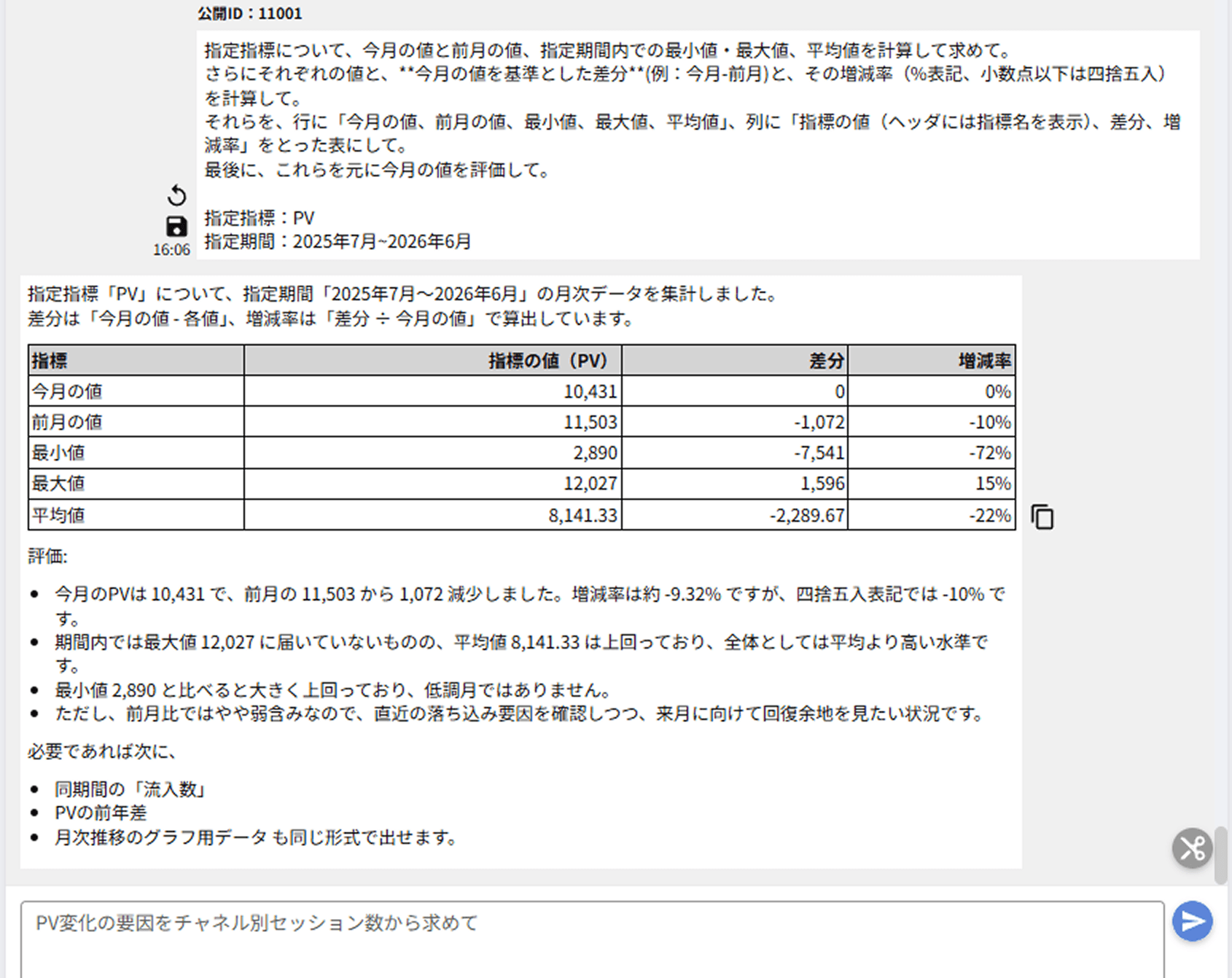Click the 指標の値（PV） column header

click(433, 361)
